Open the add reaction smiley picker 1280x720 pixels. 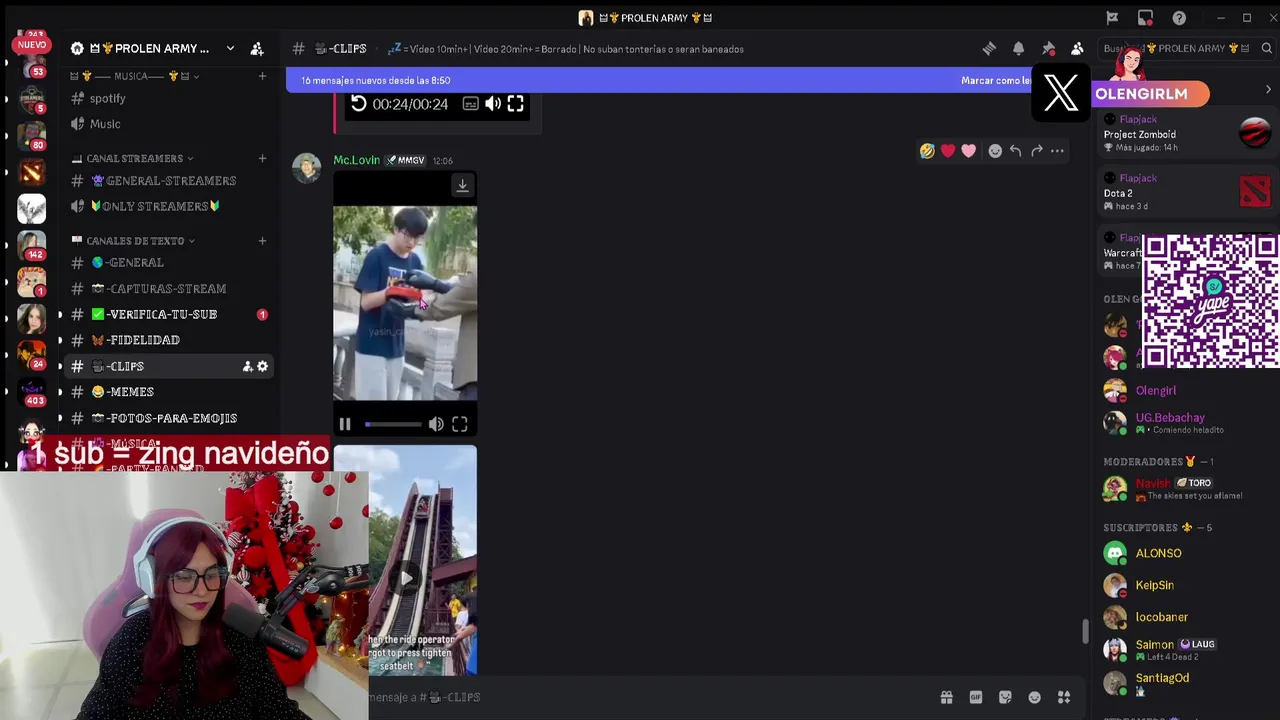pyautogui.click(x=995, y=151)
